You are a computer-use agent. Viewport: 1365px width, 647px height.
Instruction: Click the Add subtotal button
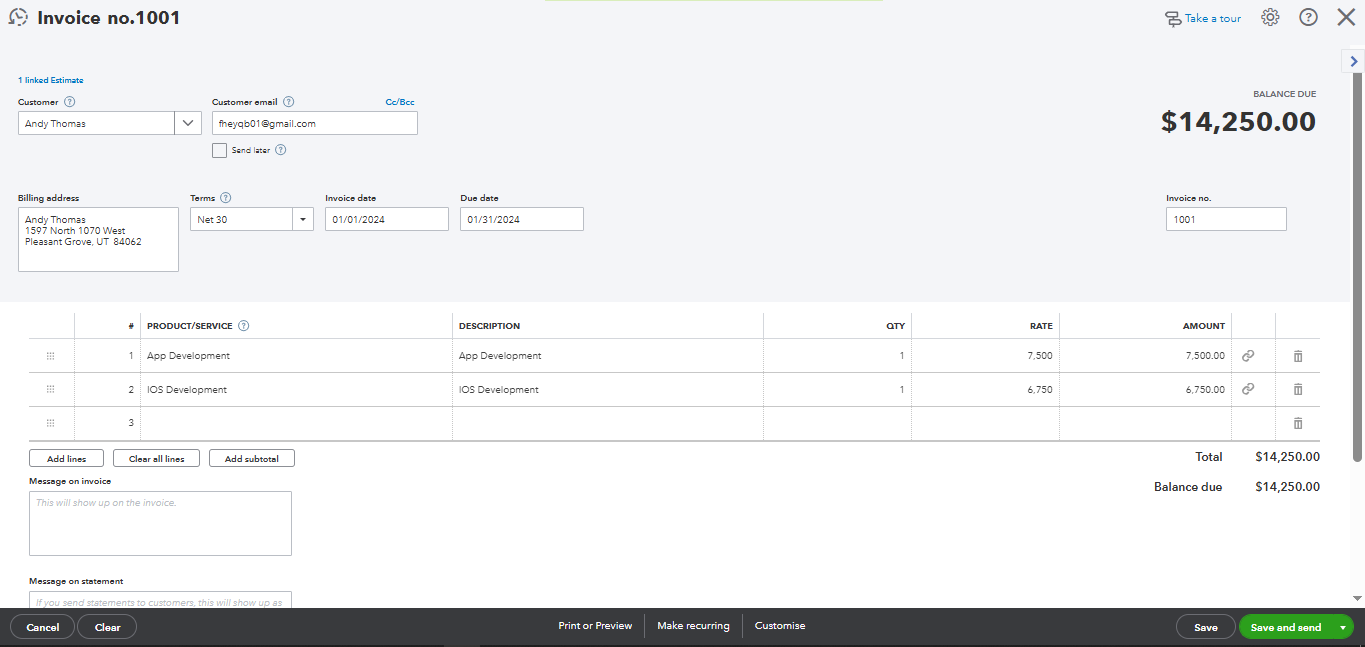tap(252, 459)
